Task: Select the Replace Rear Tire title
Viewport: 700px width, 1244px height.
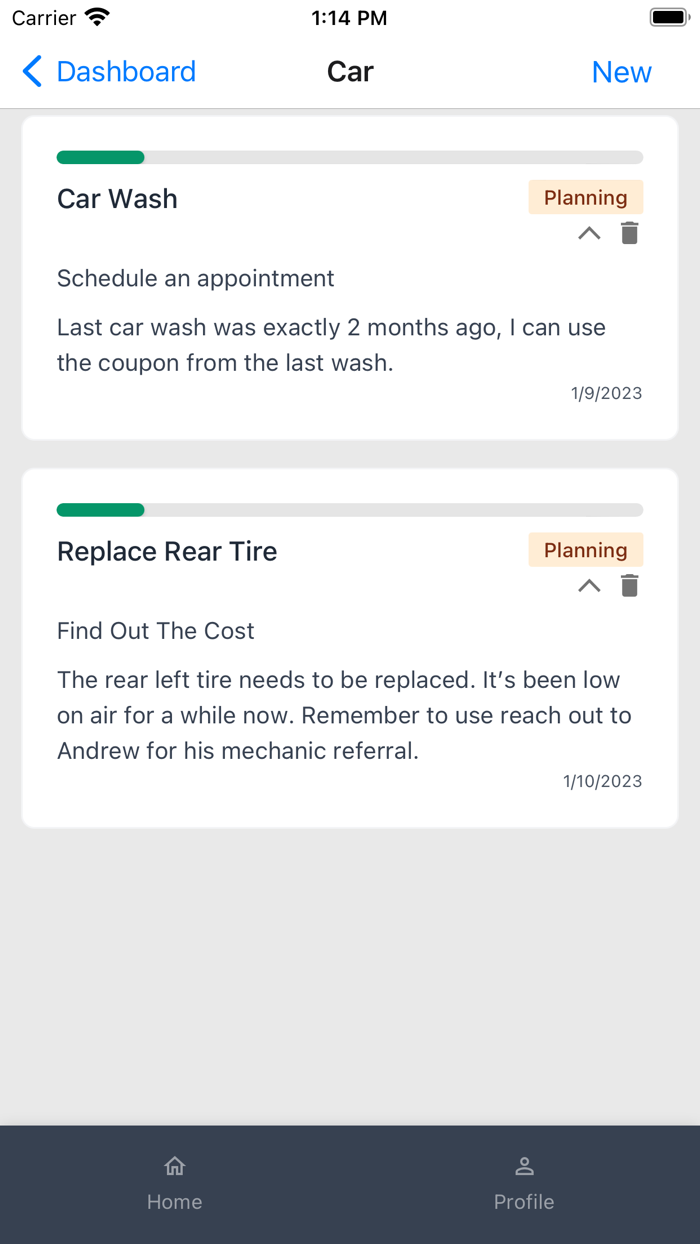Action: (x=167, y=551)
